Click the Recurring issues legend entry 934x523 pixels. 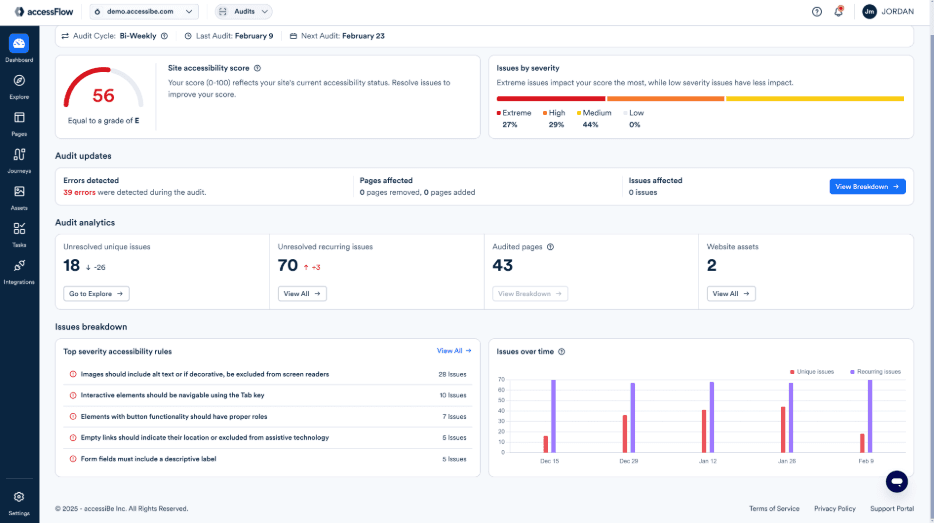(x=875, y=372)
